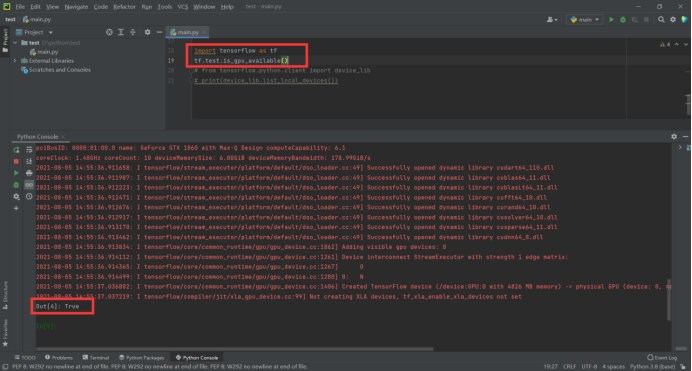Open the File menu

[x=20, y=7]
